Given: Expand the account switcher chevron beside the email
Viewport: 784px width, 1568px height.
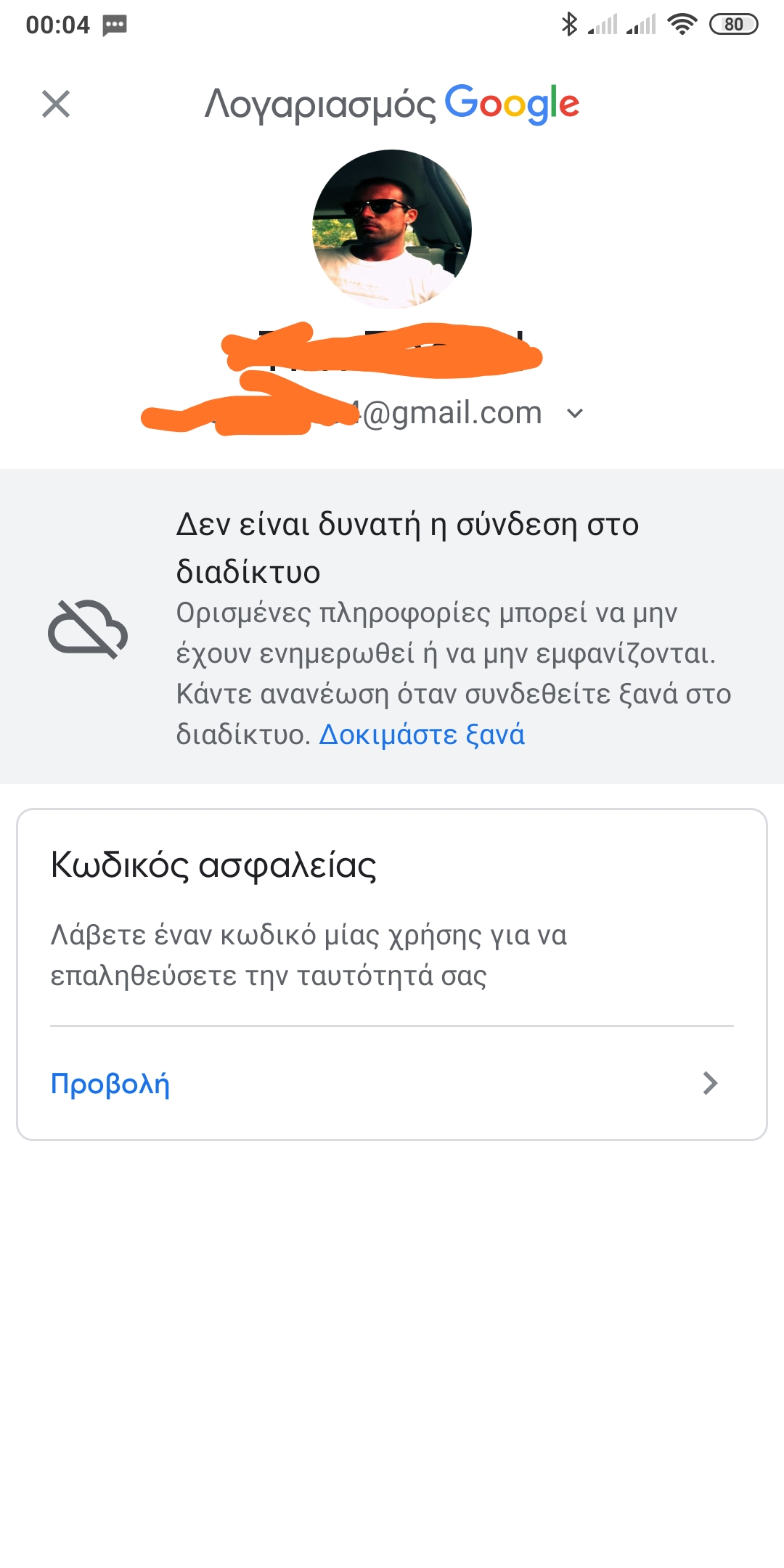Looking at the screenshot, I should (x=575, y=414).
